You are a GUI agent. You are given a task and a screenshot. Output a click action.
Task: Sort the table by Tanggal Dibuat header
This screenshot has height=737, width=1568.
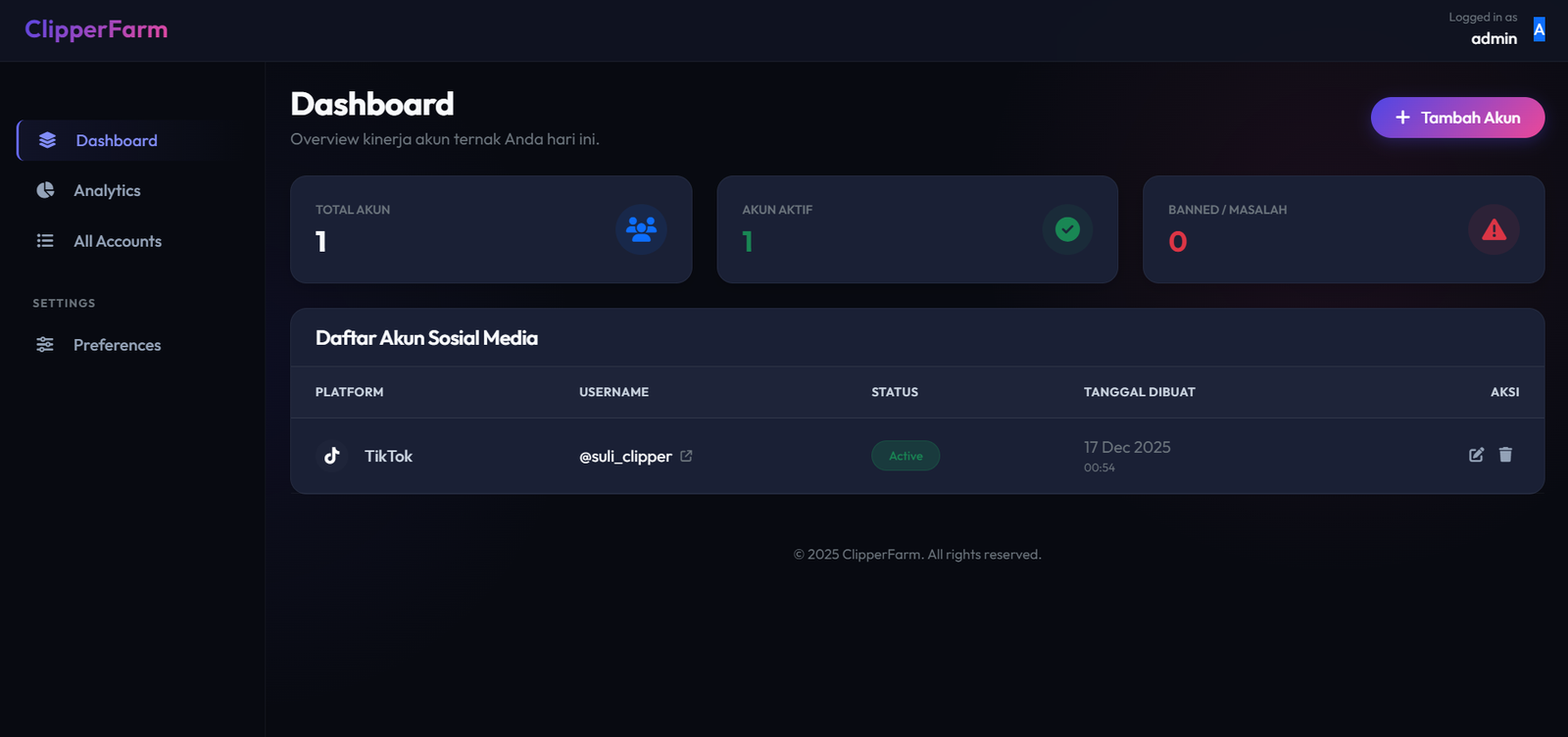pyautogui.click(x=1138, y=392)
